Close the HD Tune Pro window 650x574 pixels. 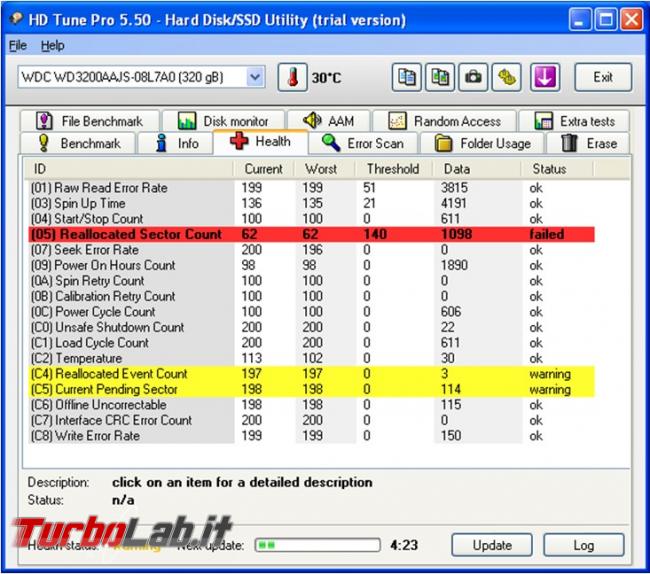tap(631, 19)
